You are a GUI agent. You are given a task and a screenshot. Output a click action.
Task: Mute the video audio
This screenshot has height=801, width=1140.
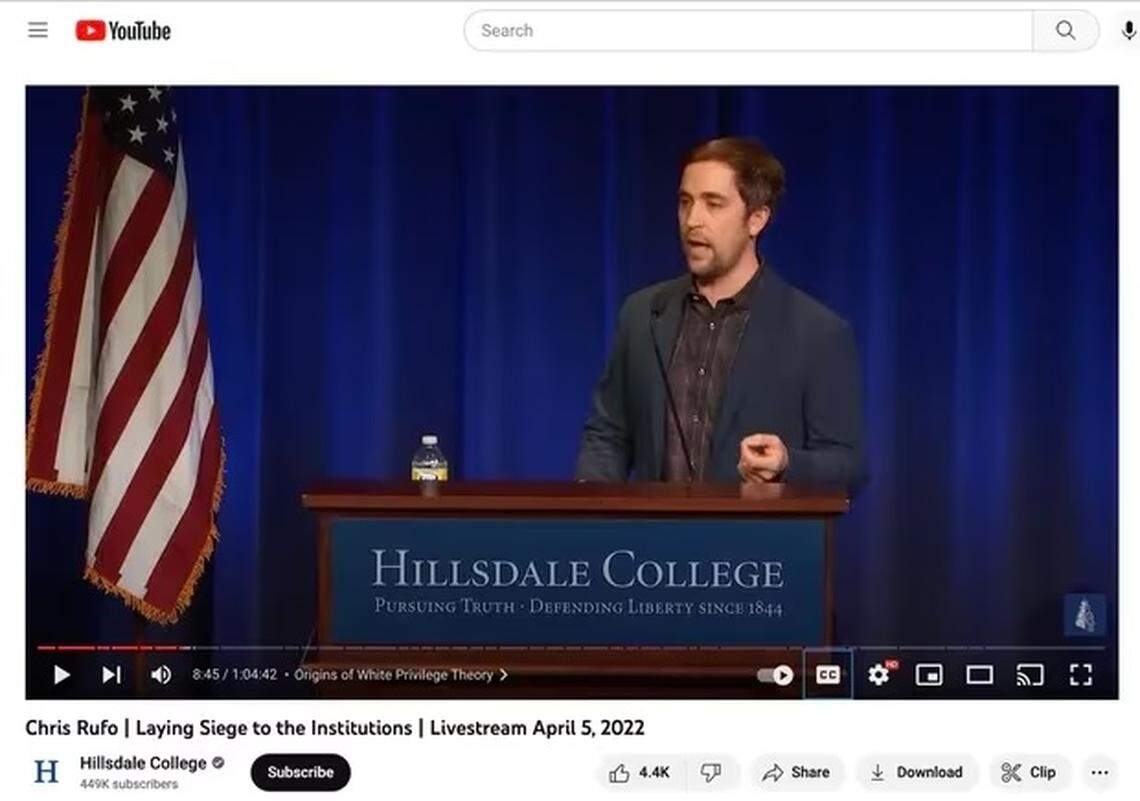point(160,675)
